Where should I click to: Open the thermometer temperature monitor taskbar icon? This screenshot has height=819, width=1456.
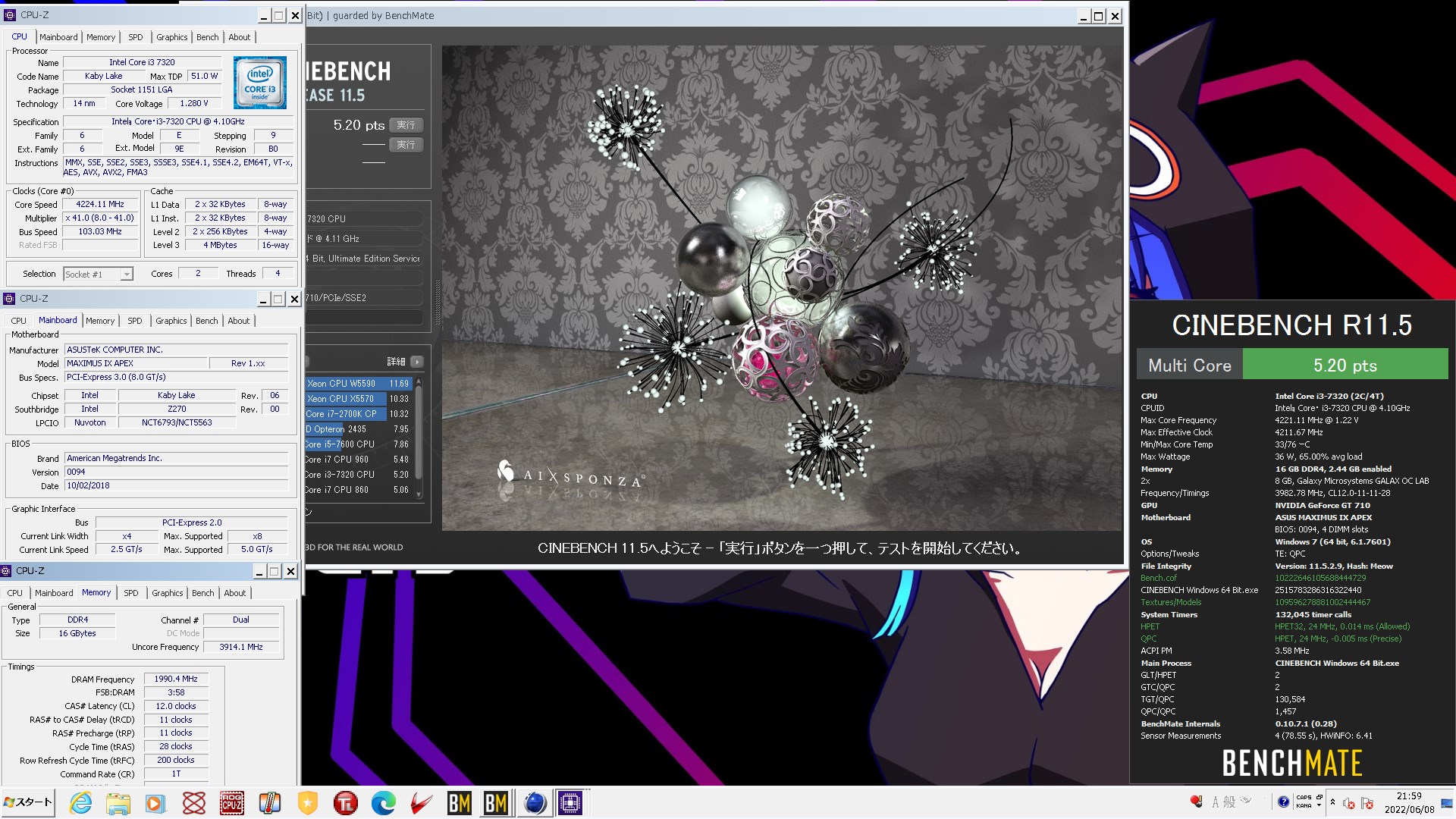[270, 803]
